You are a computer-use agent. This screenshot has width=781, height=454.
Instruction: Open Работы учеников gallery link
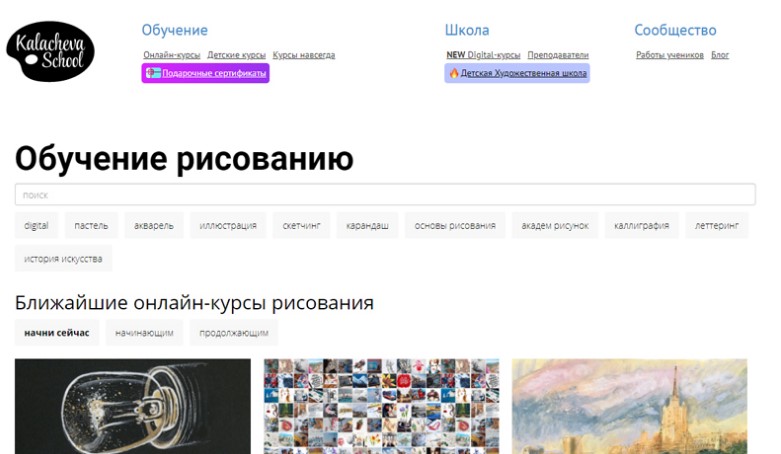(x=670, y=55)
